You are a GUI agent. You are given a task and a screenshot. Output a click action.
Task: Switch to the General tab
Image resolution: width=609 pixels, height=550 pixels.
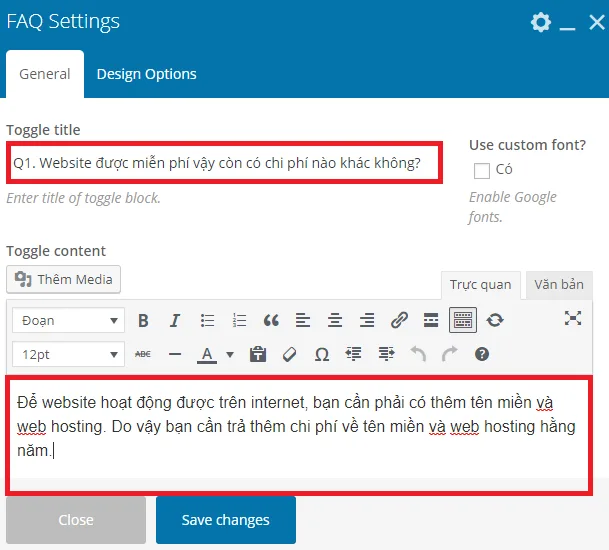point(45,74)
